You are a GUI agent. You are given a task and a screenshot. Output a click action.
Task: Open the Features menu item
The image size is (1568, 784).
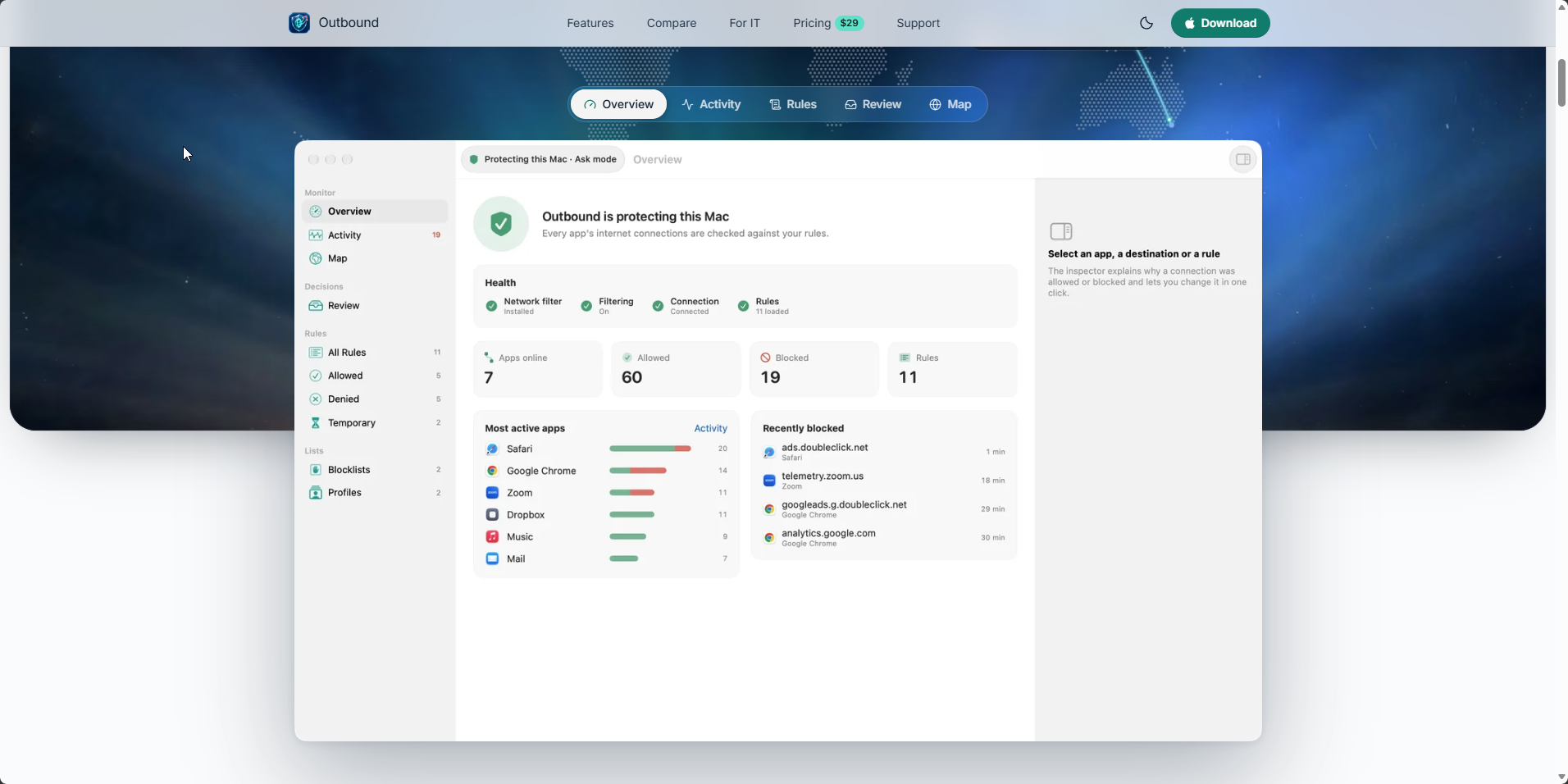click(590, 23)
